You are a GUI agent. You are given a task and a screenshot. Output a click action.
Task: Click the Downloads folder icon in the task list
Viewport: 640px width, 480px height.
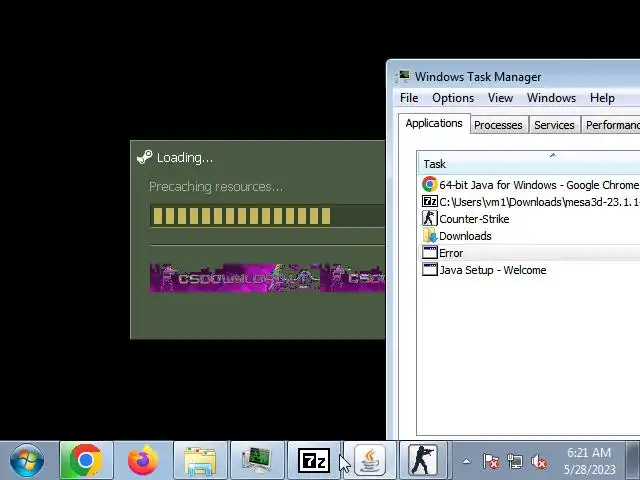coord(429,236)
